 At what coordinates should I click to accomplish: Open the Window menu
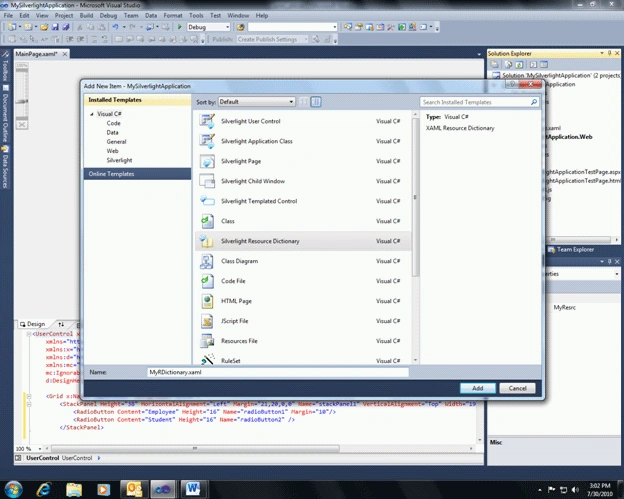(x=238, y=16)
